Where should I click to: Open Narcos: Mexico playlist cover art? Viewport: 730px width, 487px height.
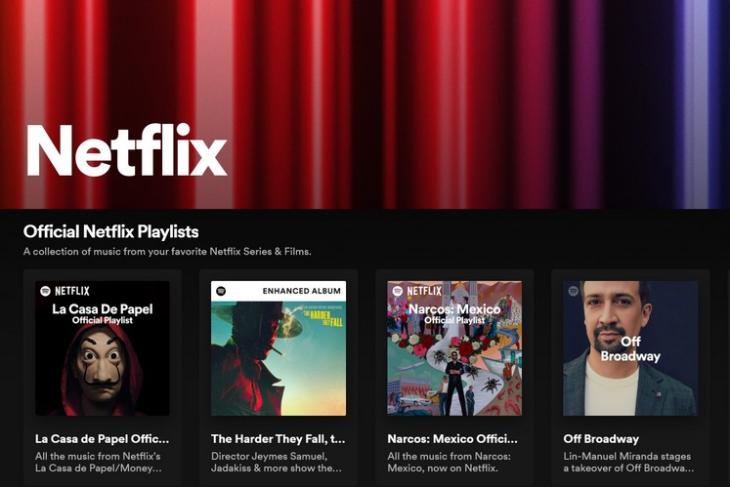454,348
